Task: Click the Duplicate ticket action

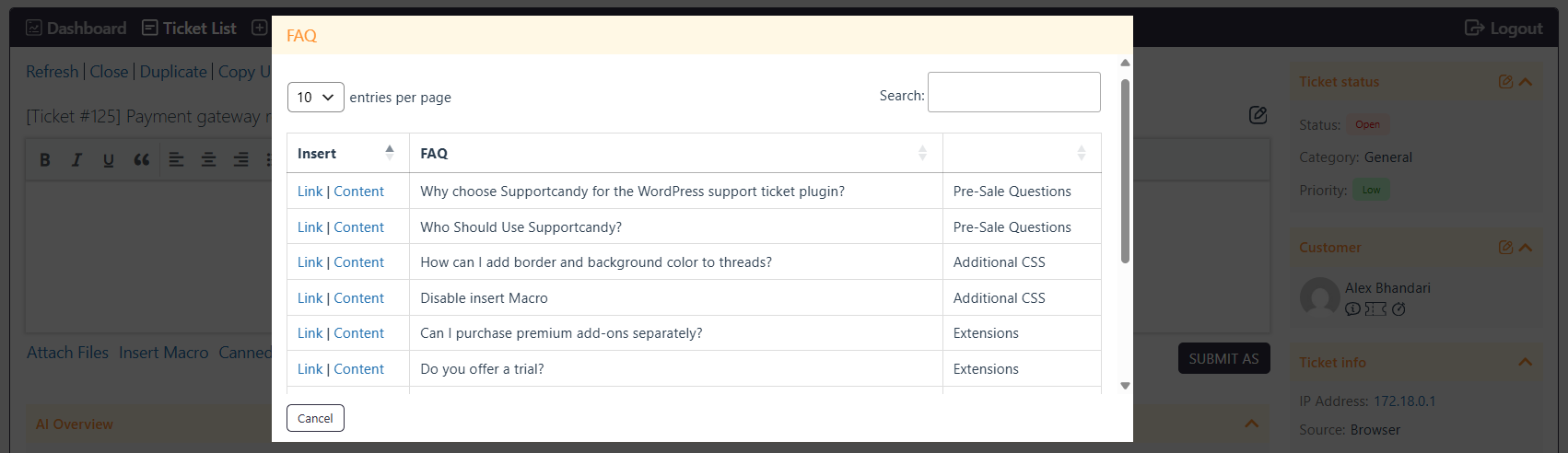Action: [x=173, y=72]
